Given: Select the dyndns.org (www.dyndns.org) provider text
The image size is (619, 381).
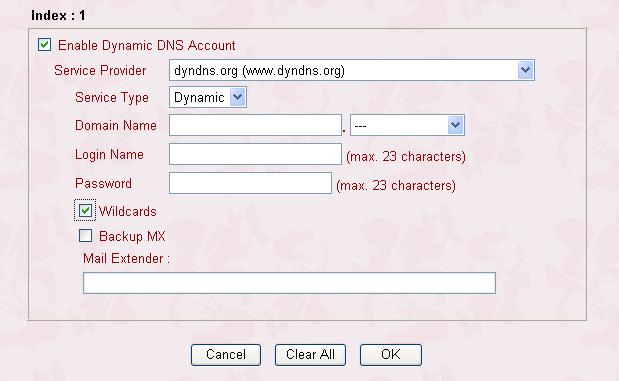Looking at the screenshot, I should pyautogui.click(x=259, y=71).
